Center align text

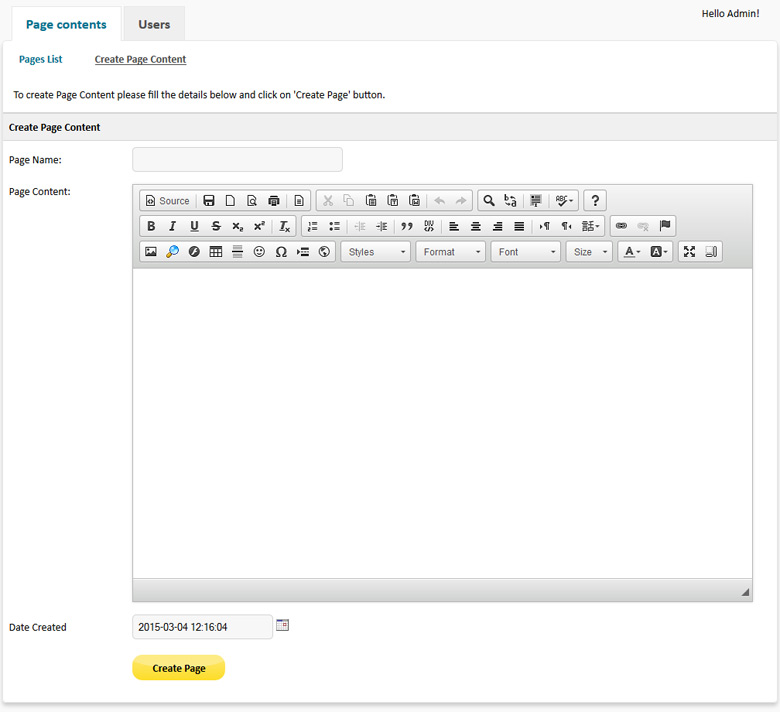(476, 226)
